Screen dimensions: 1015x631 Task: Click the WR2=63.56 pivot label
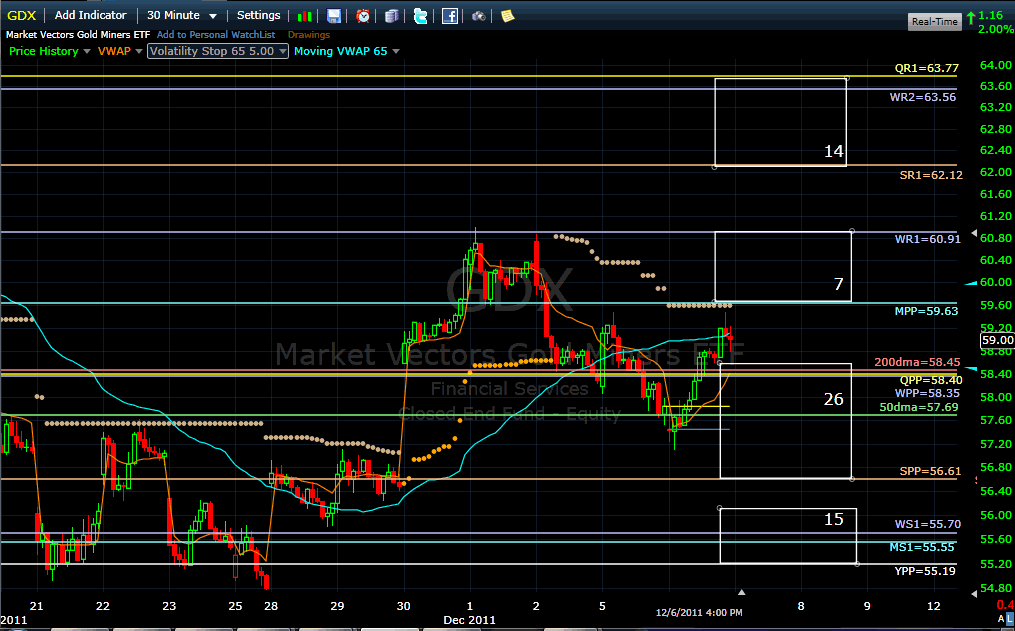coord(922,97)
